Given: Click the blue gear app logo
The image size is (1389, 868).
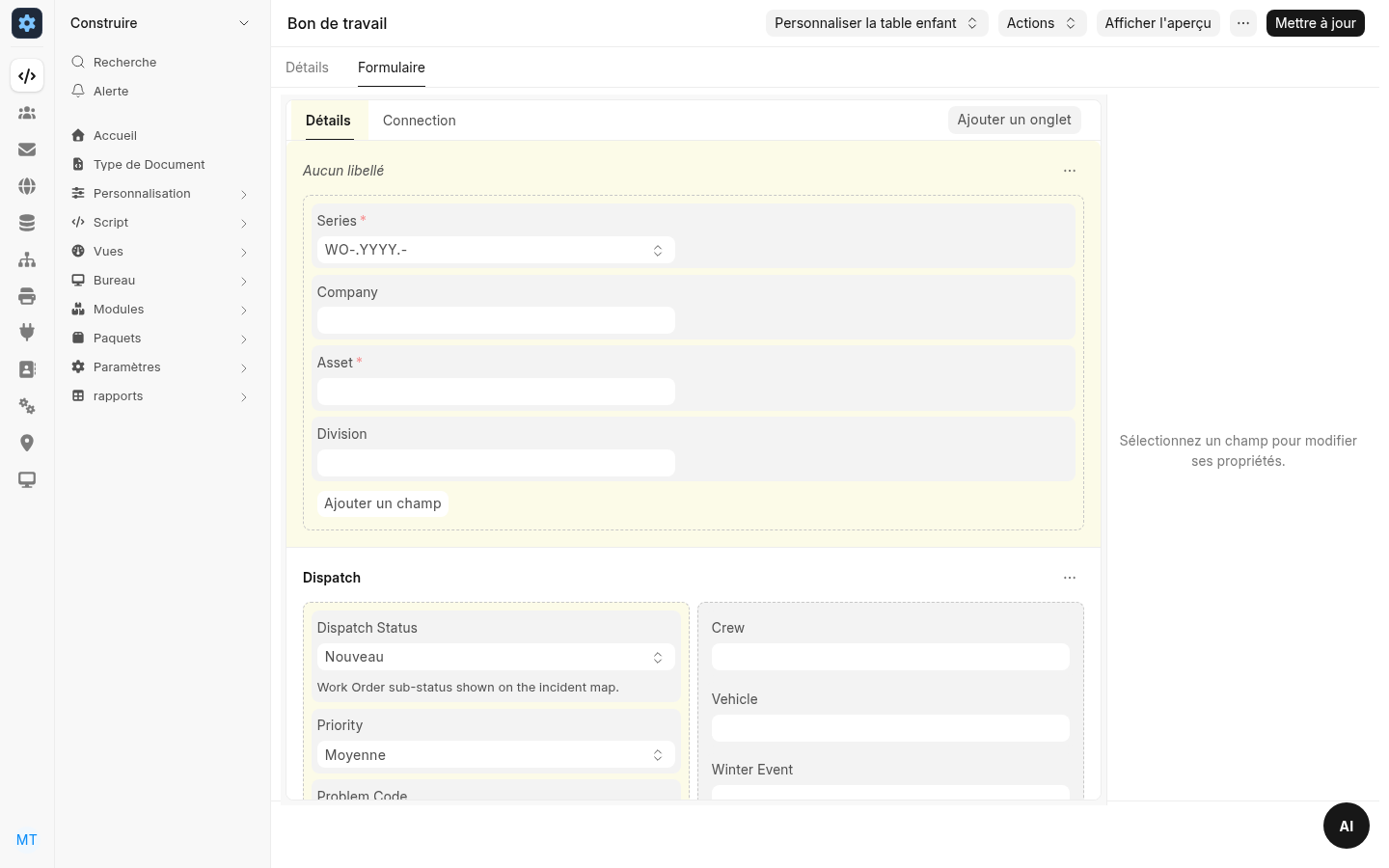Looking at the screenshot, I should (x=27, y=23).
